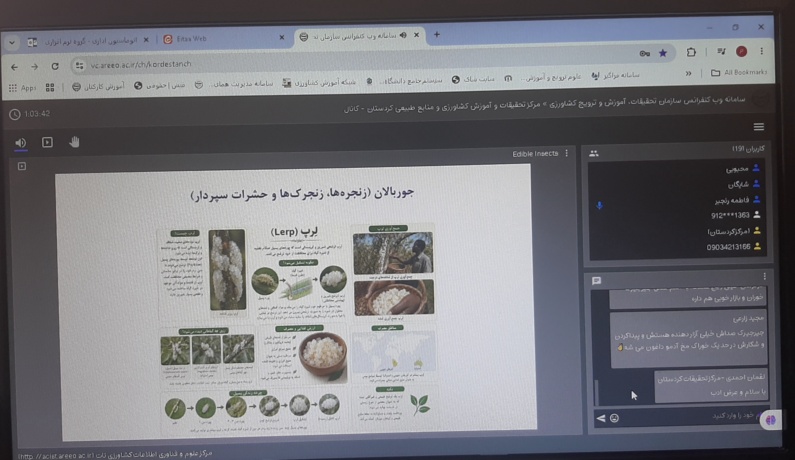View site information icon in address bar
This screenshot has height=460, width=795.
(x=79, y=65)
